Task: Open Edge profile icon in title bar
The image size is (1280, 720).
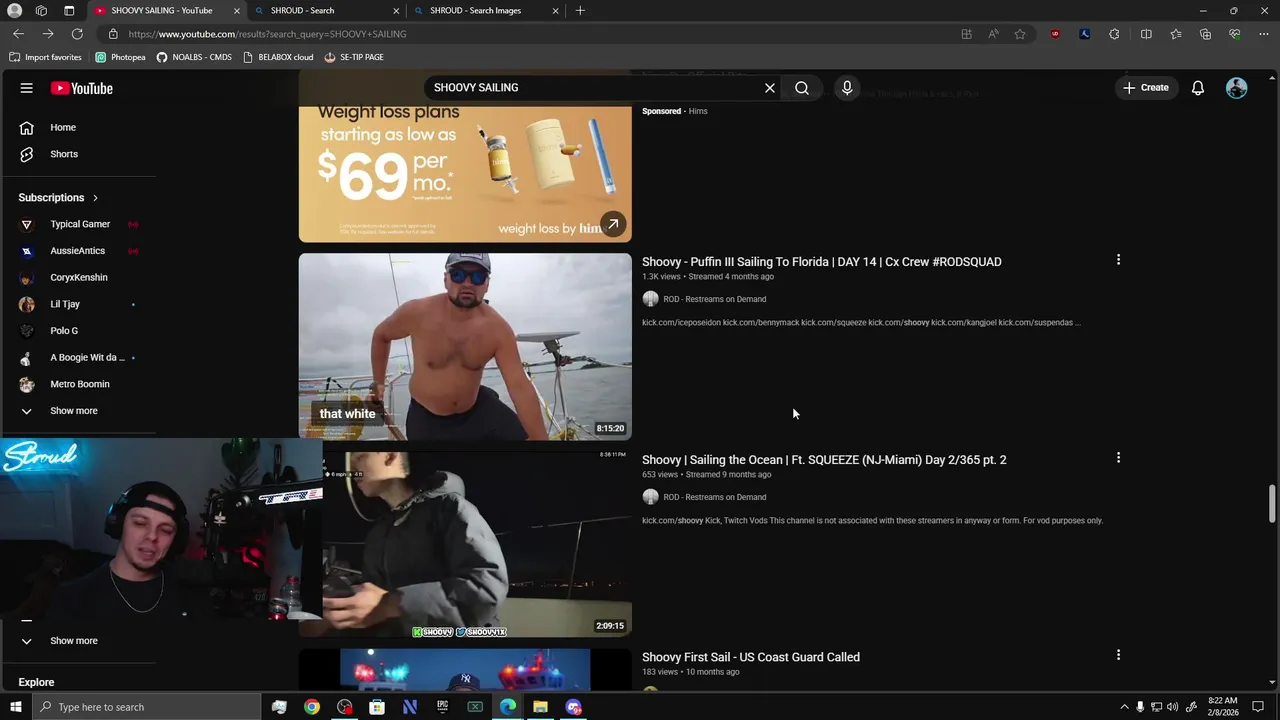Action: (14, 10)
